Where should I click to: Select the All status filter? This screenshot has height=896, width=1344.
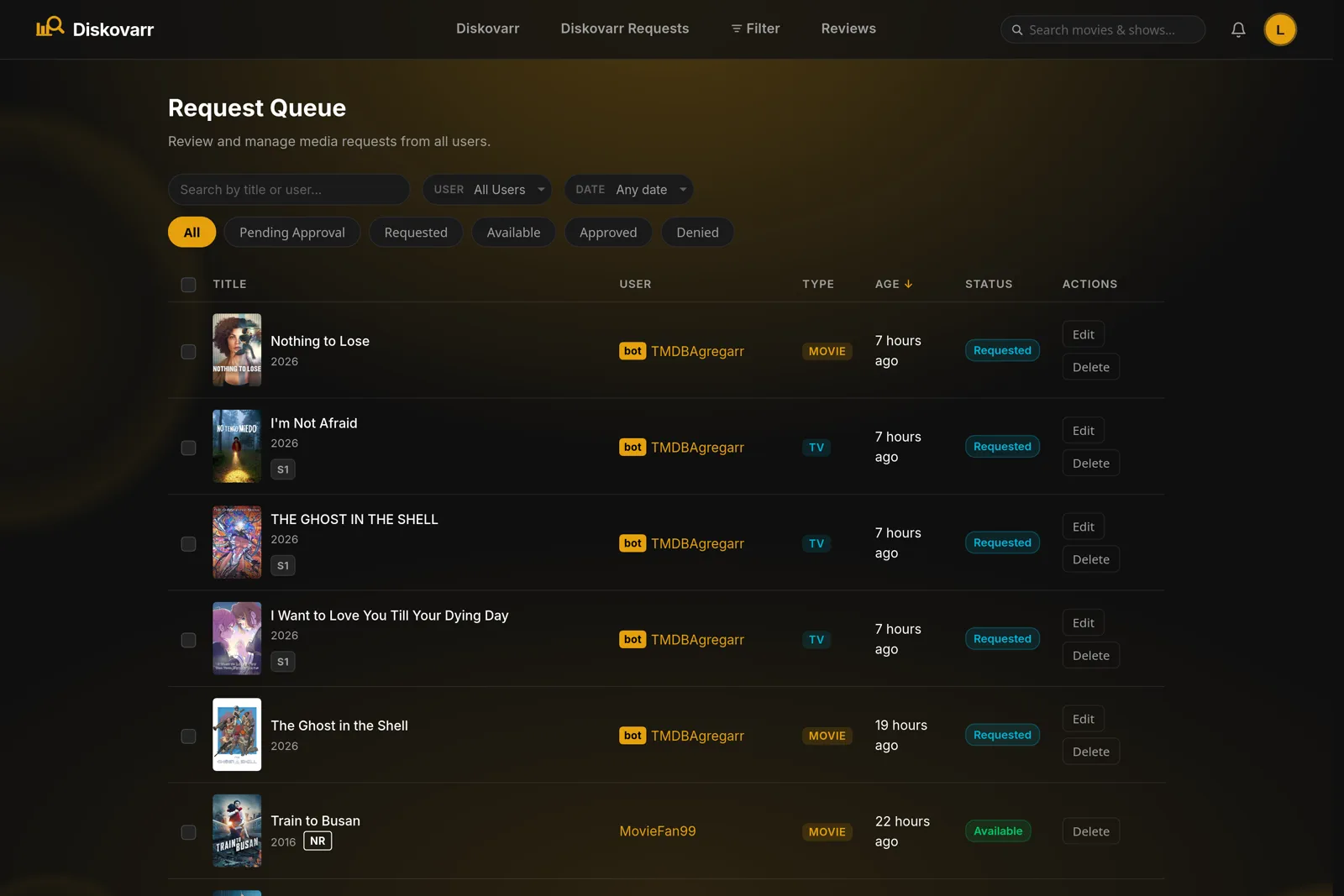click(x=192, y=233)
